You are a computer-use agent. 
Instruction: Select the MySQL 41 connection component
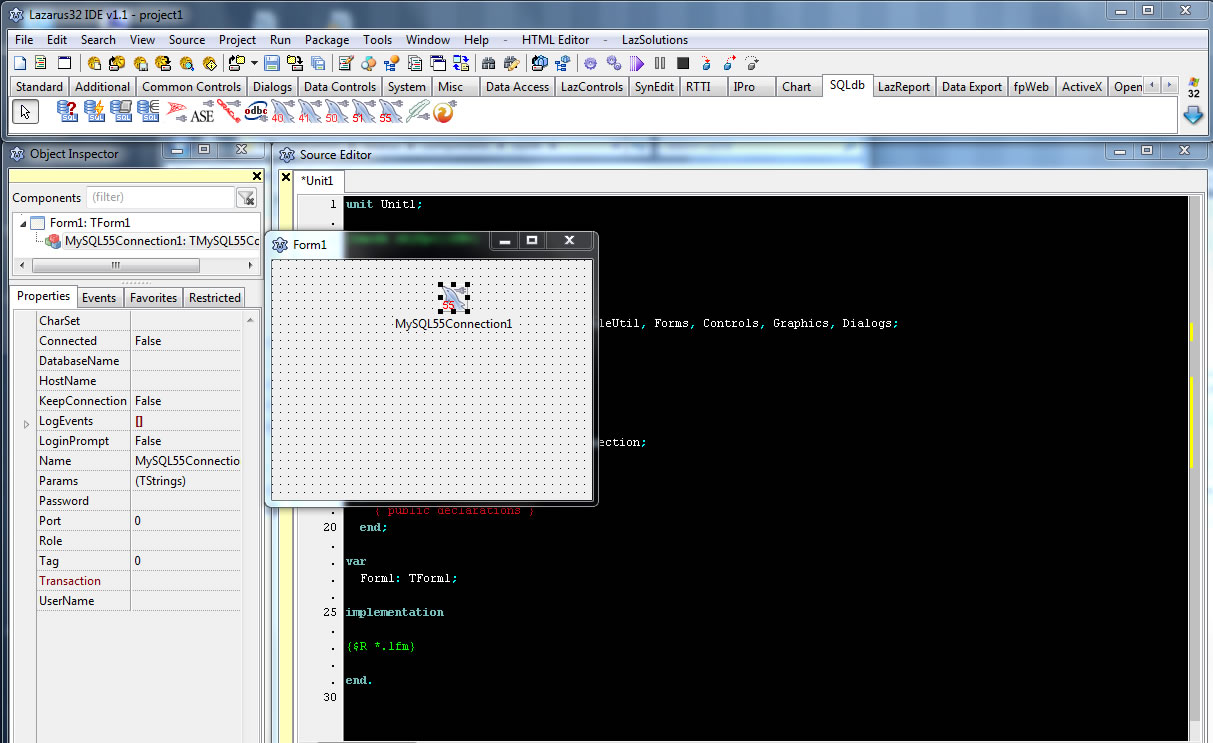311,112
